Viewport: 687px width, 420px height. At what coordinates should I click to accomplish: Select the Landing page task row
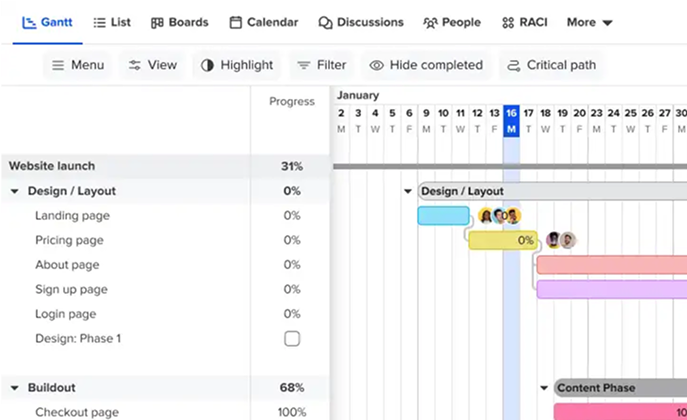(72, 216)
